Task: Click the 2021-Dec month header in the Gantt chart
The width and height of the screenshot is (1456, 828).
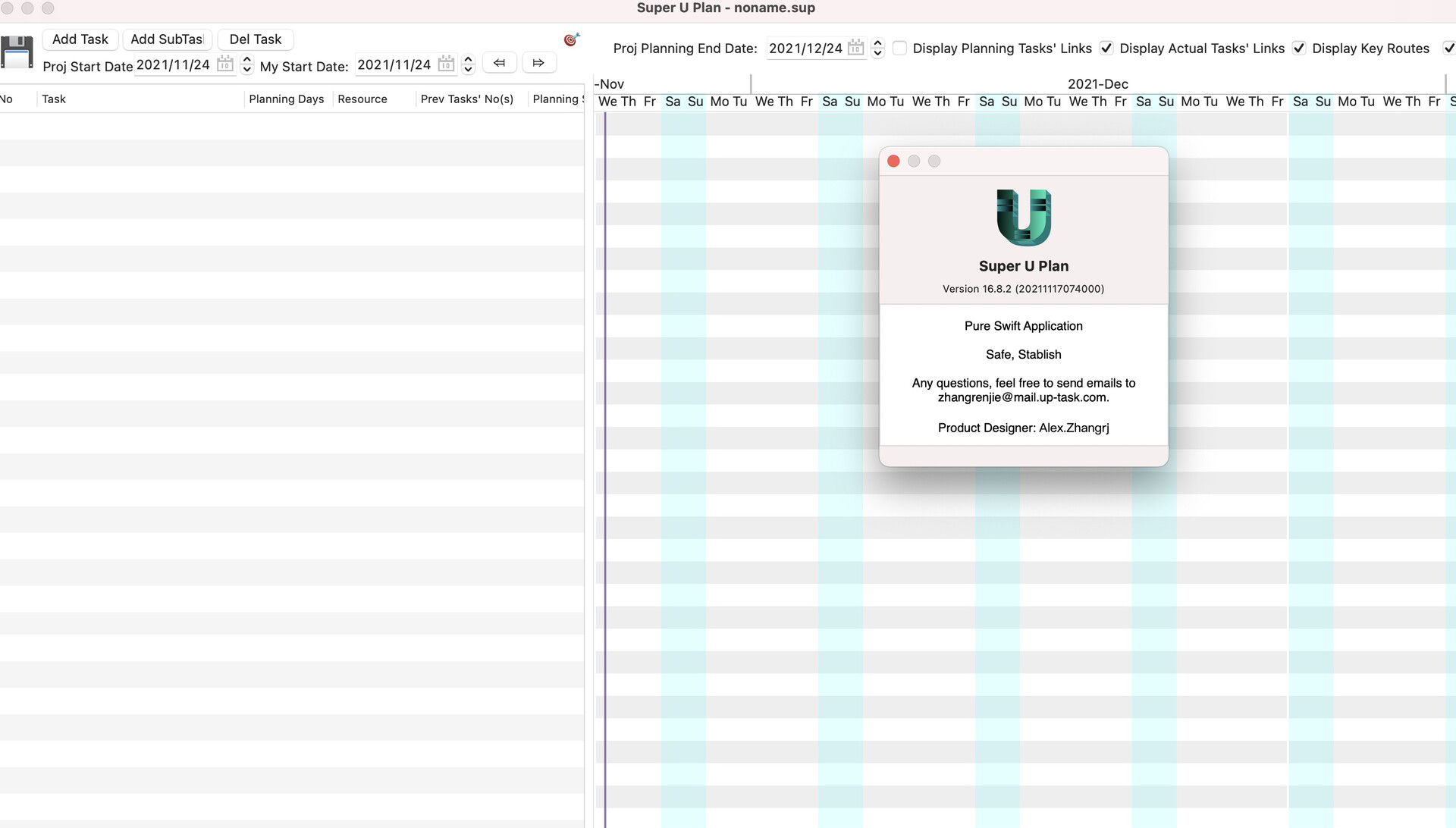Action: coord(1098,84)
